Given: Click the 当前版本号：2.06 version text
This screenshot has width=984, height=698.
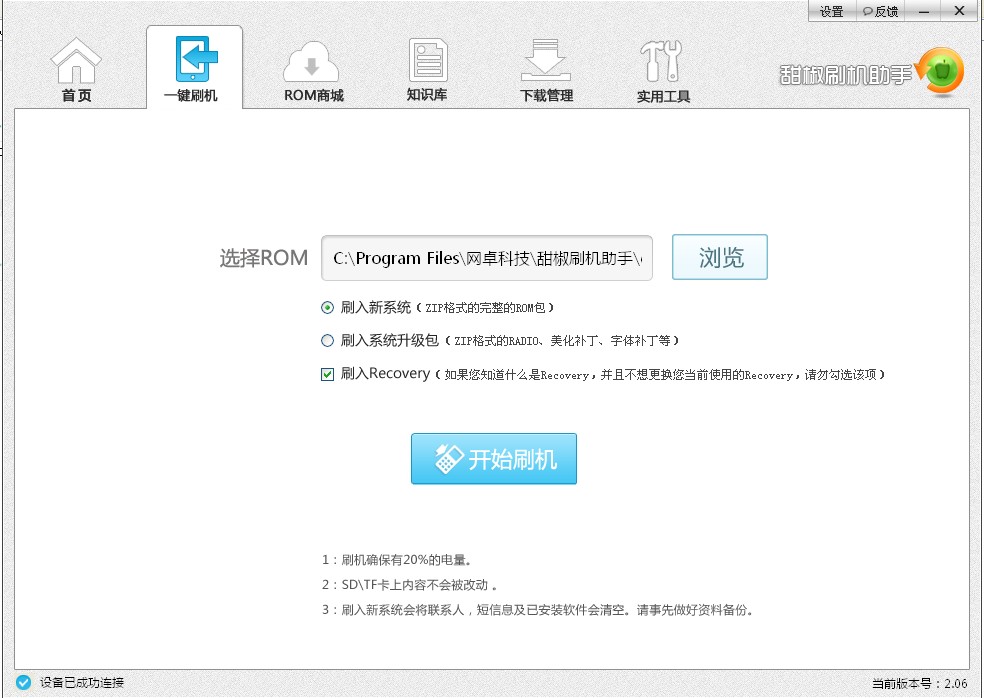Looking at the screenshot, I should [919, 684].
